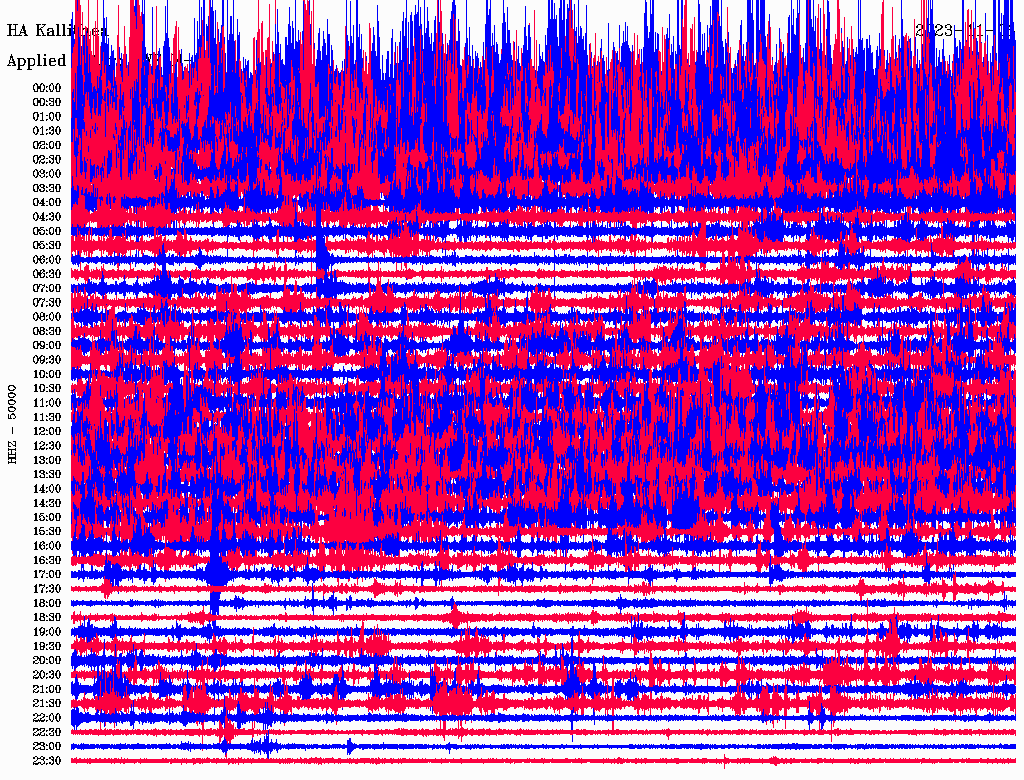Viewport: 1024px width, 780px height.
Task: Click the 09:30 time label
Action: (47, 360)
